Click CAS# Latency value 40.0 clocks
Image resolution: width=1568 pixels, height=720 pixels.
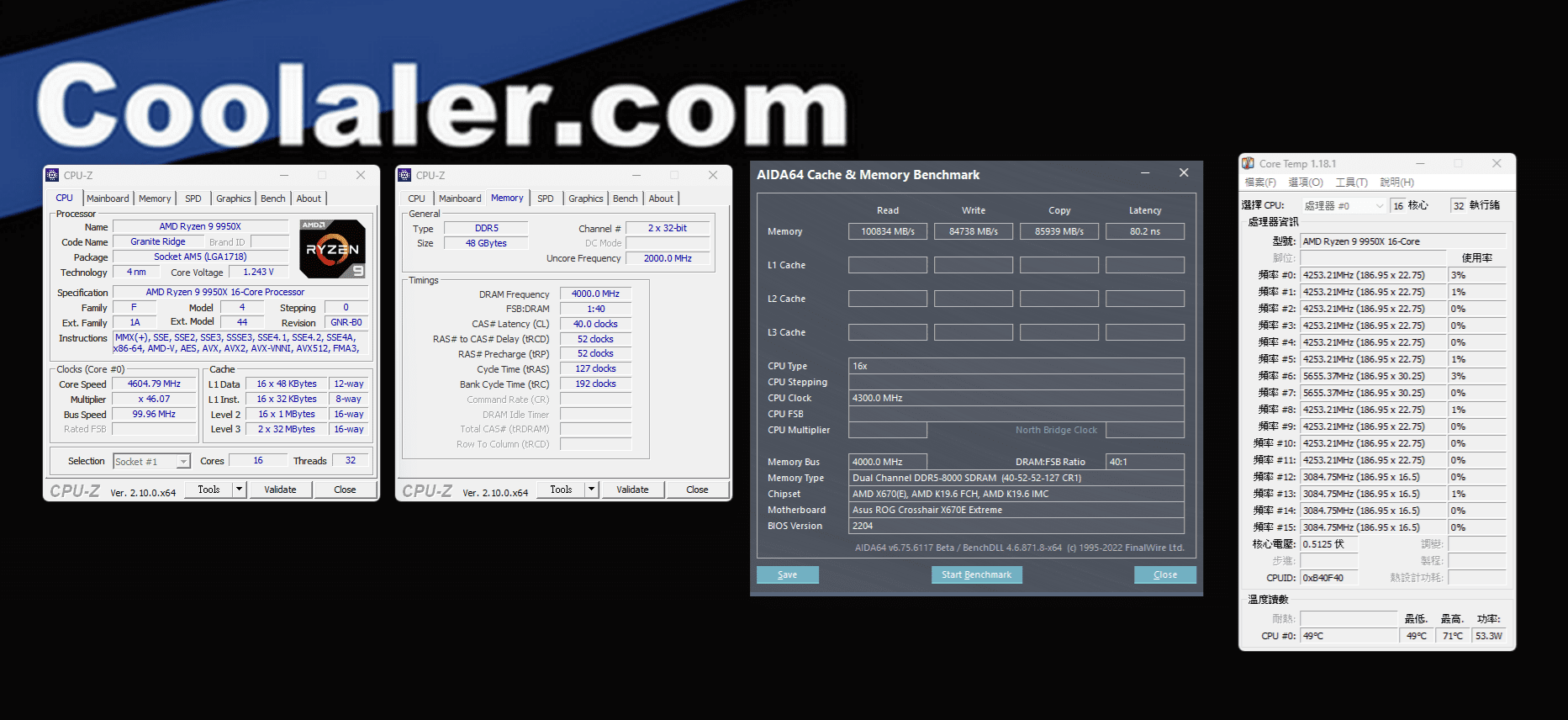595,324
